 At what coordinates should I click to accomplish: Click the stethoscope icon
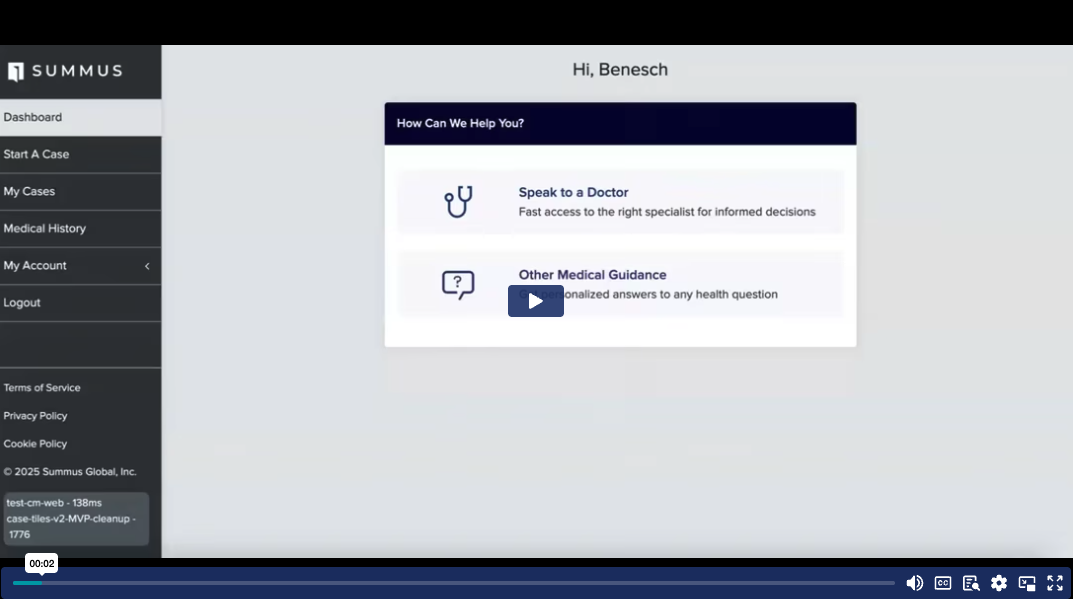point(458,202)
